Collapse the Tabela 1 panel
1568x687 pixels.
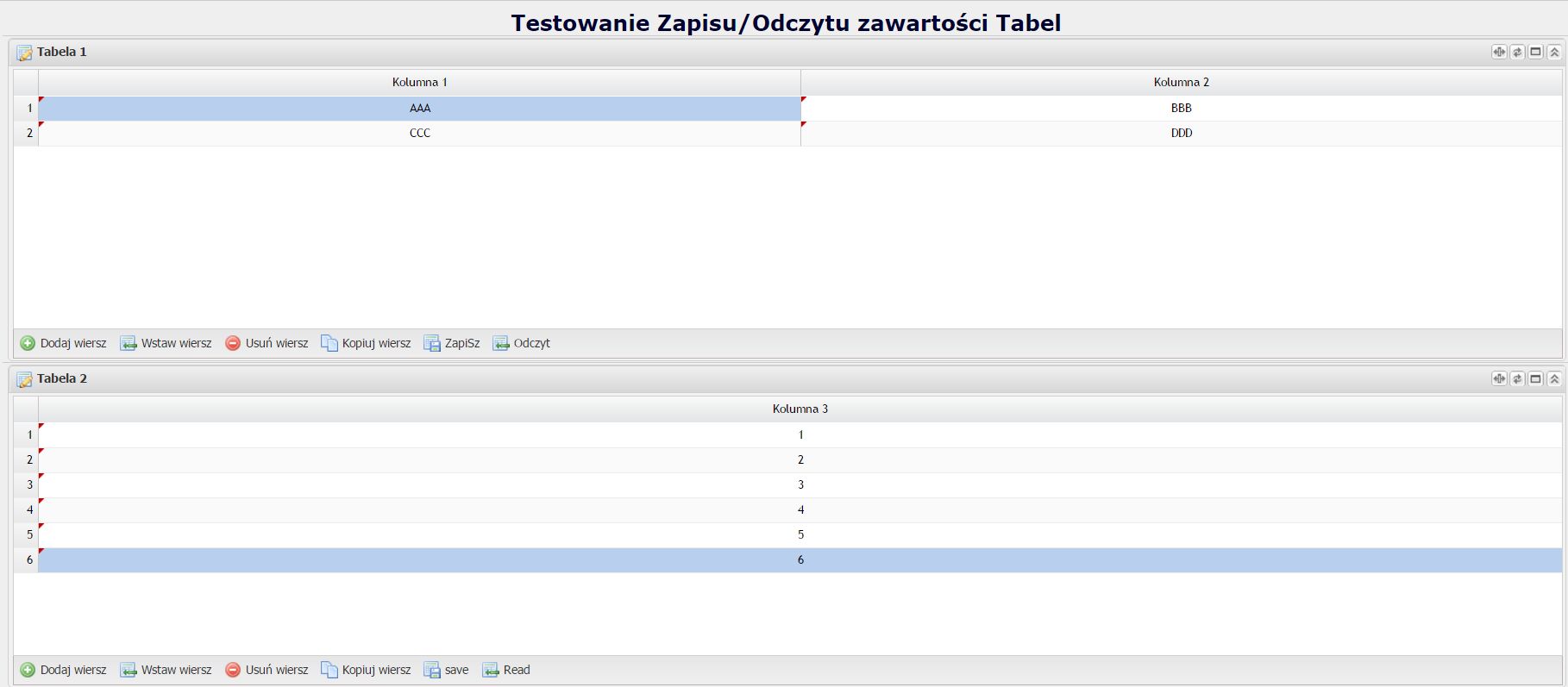point(1553,52)
